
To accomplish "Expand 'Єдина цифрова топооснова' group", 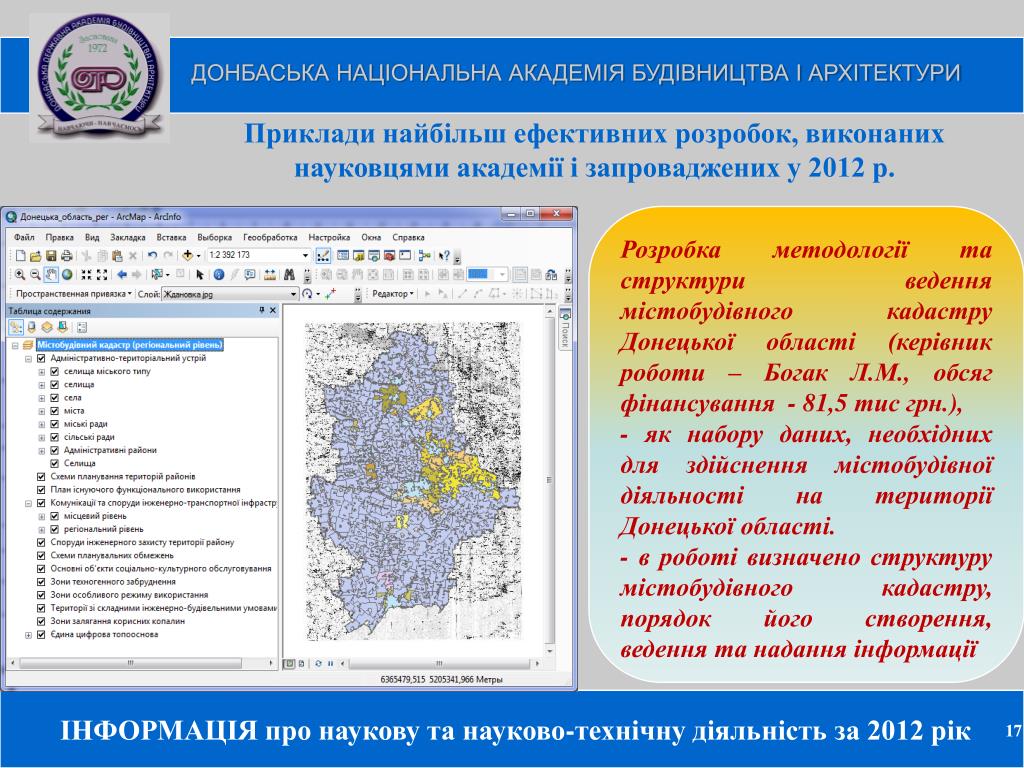I will (28, 635).
